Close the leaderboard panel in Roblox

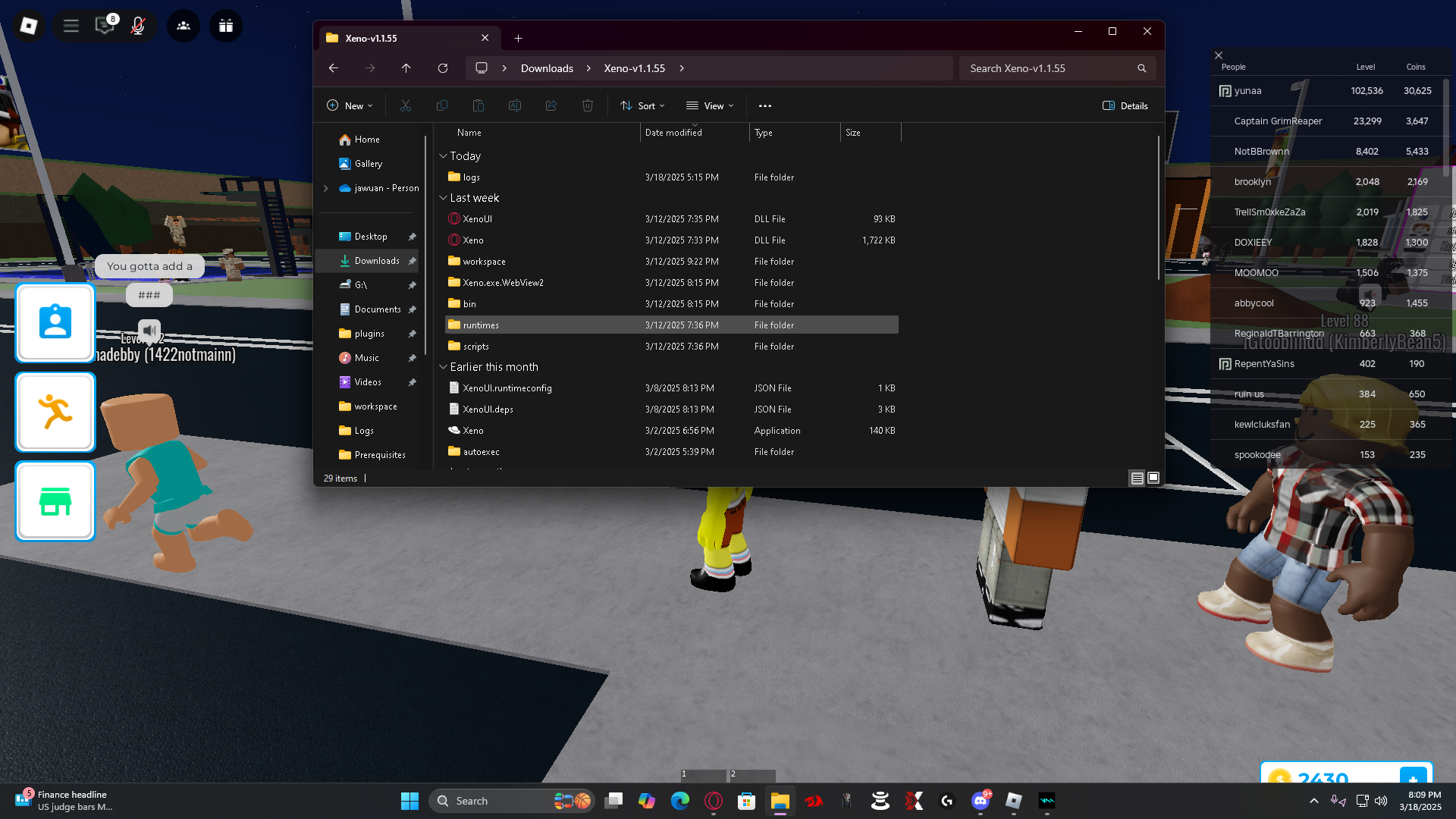[1219, 55]
